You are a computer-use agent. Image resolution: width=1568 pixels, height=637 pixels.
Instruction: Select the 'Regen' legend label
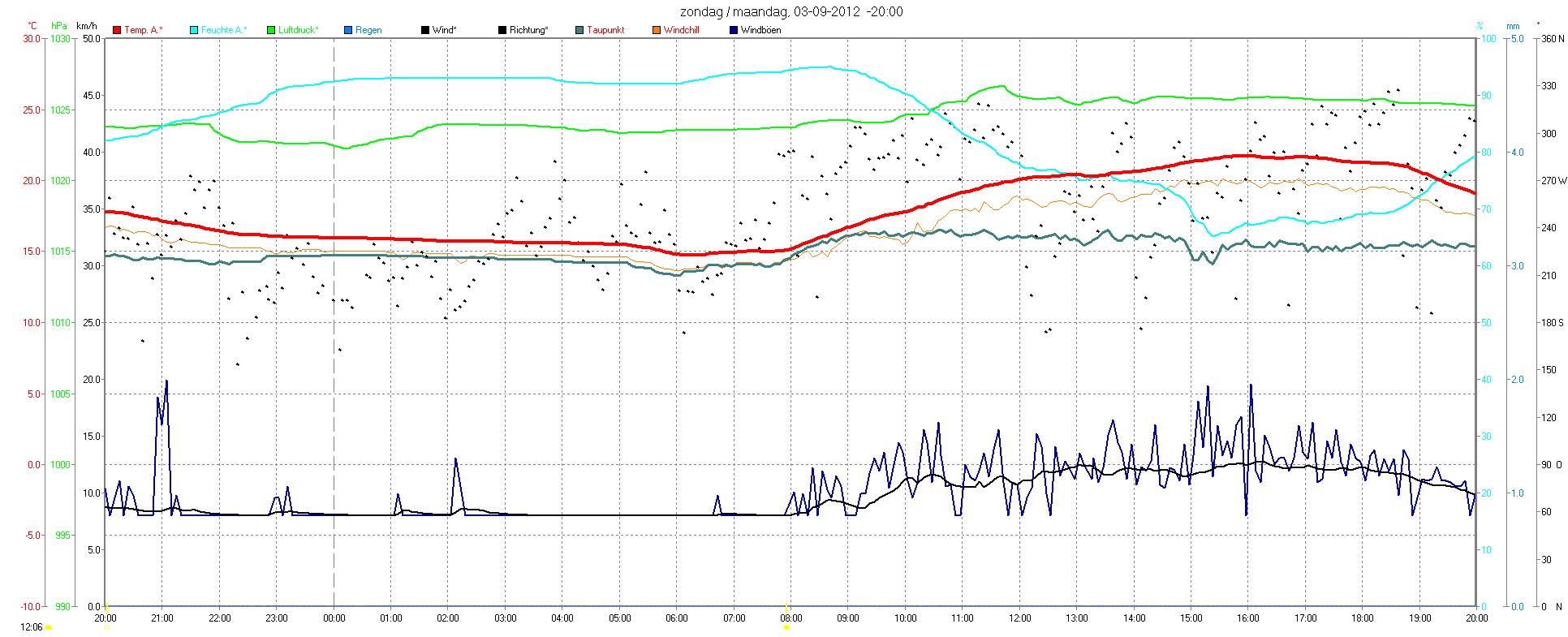pyautogui.click(x=368, y=30)
